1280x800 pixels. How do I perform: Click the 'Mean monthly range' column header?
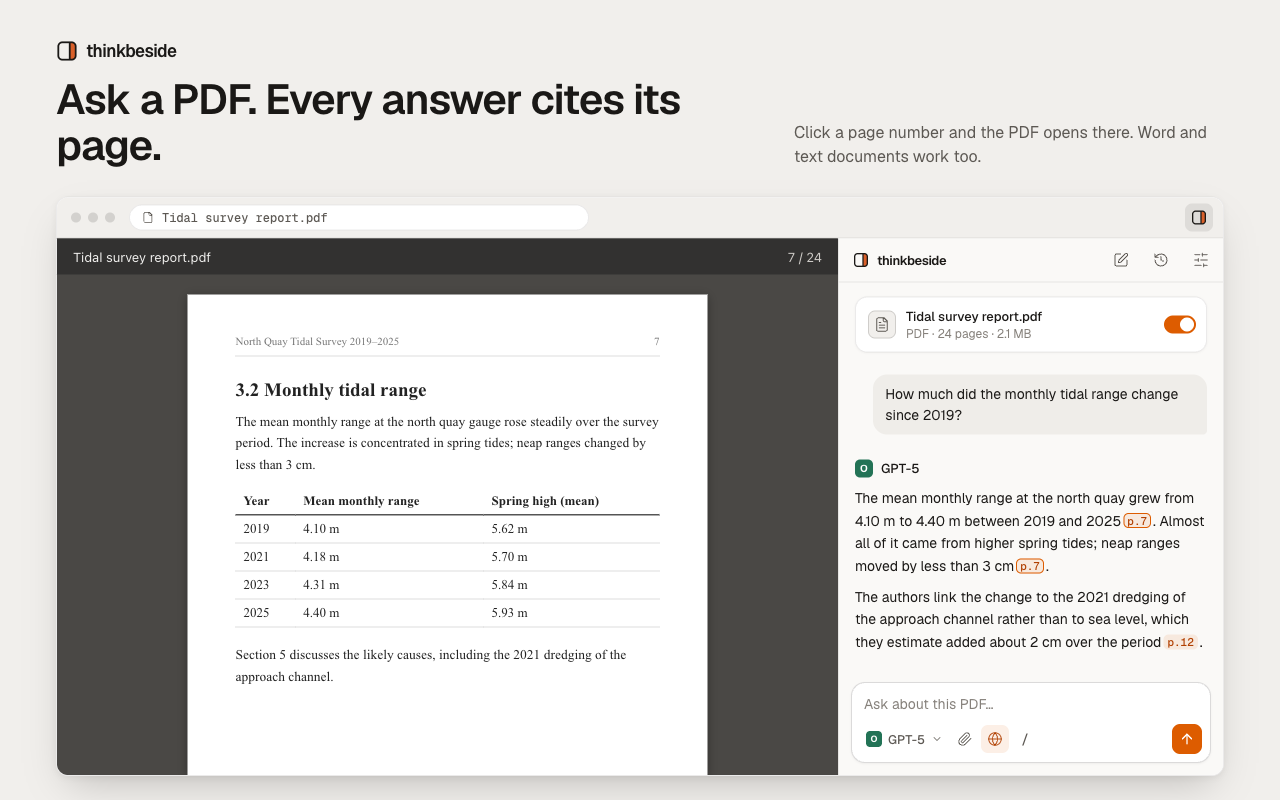point(361,501)
